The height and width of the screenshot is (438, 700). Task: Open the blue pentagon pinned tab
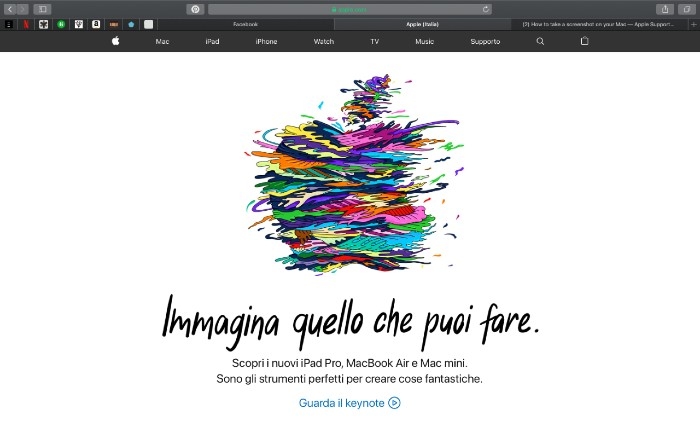pos(131,24)
